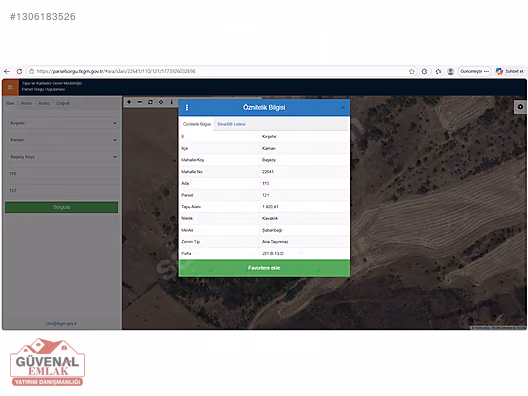Click the Favorilere ekle button

click(x=264, y=268)
